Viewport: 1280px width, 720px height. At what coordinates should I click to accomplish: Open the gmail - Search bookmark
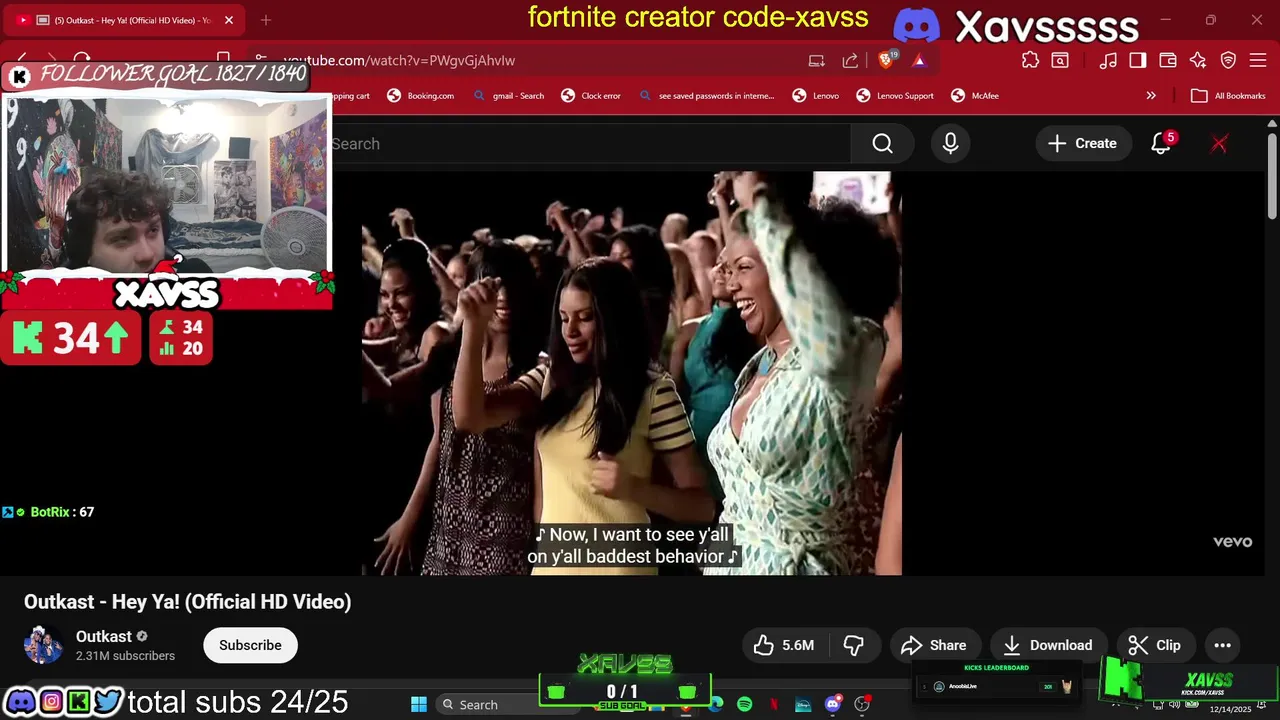[509, 96]
